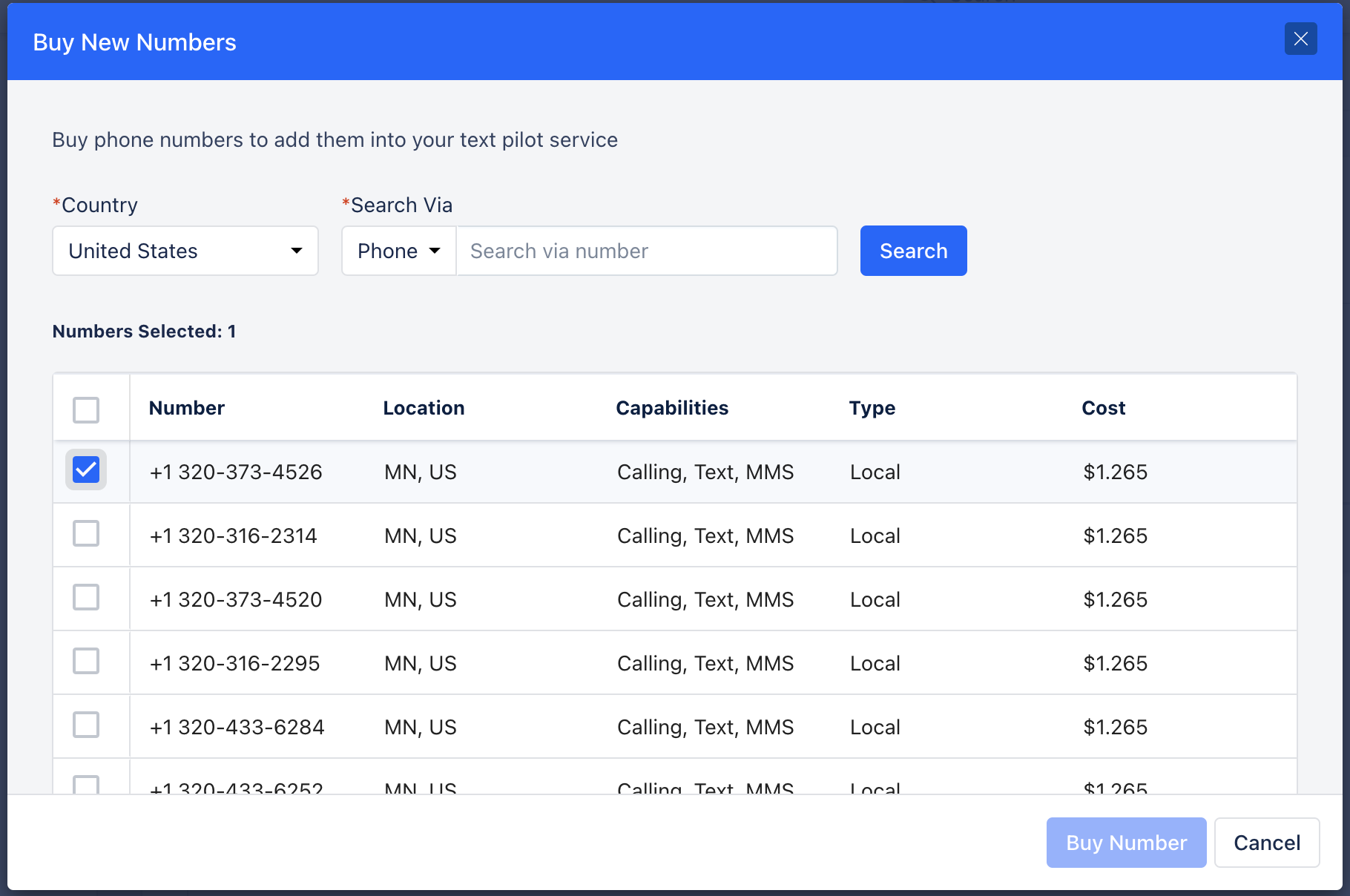
Task: Click MN, US location for +1 320-433-6284
Action: pos(421,727)
